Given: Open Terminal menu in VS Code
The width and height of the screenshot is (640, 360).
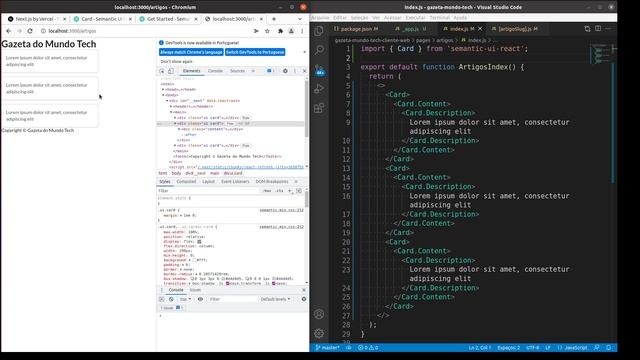Looking at the screenshot, I should (439, 18).
